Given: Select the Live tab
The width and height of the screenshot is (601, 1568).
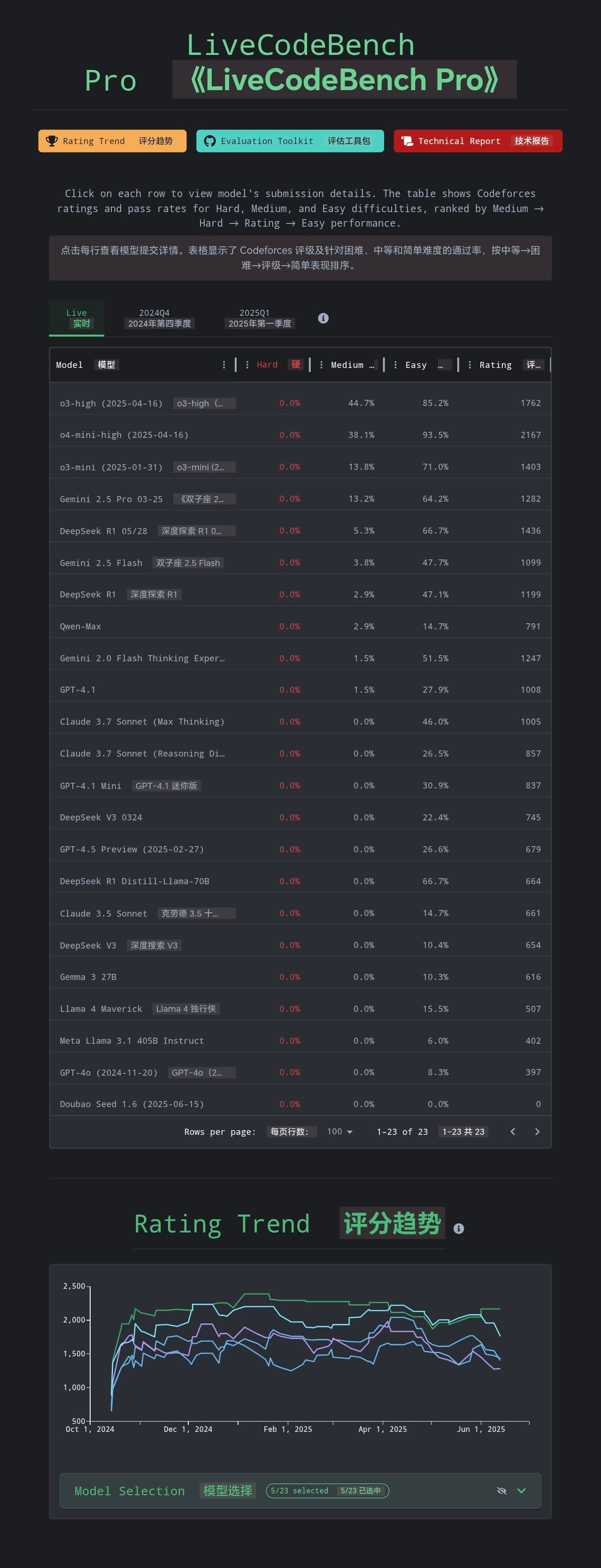Looking at the screenshot, I should (x=77, y=318).
